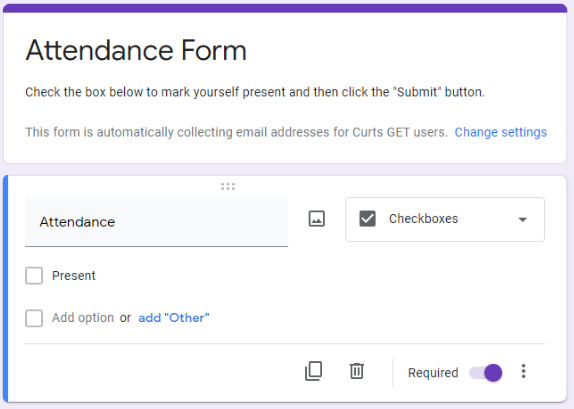Image resolution: width=574 pixels, height=409 pixels.
Task: Open the three-dot more options menu
Action: pos(523,371)
